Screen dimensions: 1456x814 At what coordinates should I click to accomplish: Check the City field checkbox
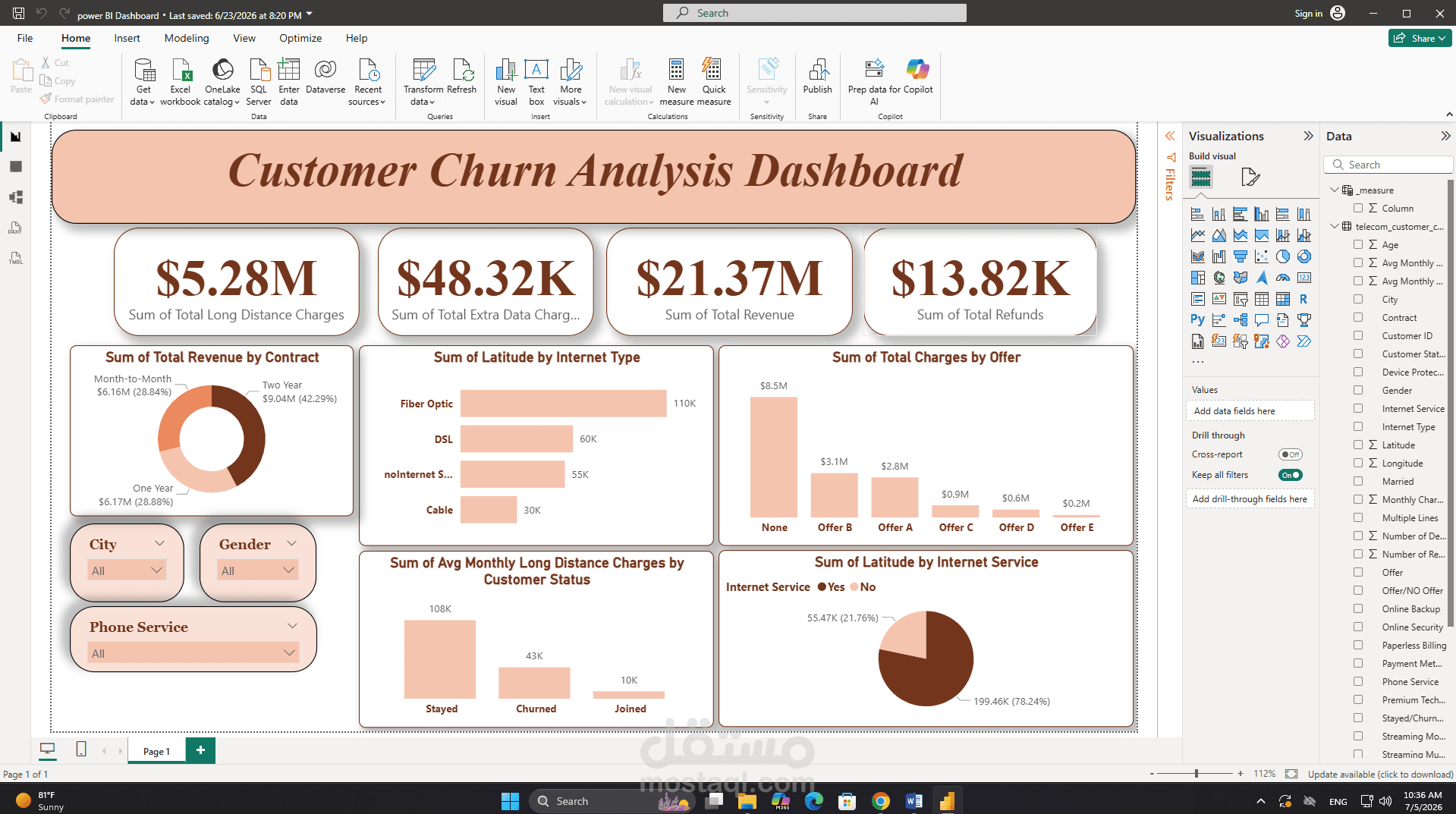point(1358,299)
